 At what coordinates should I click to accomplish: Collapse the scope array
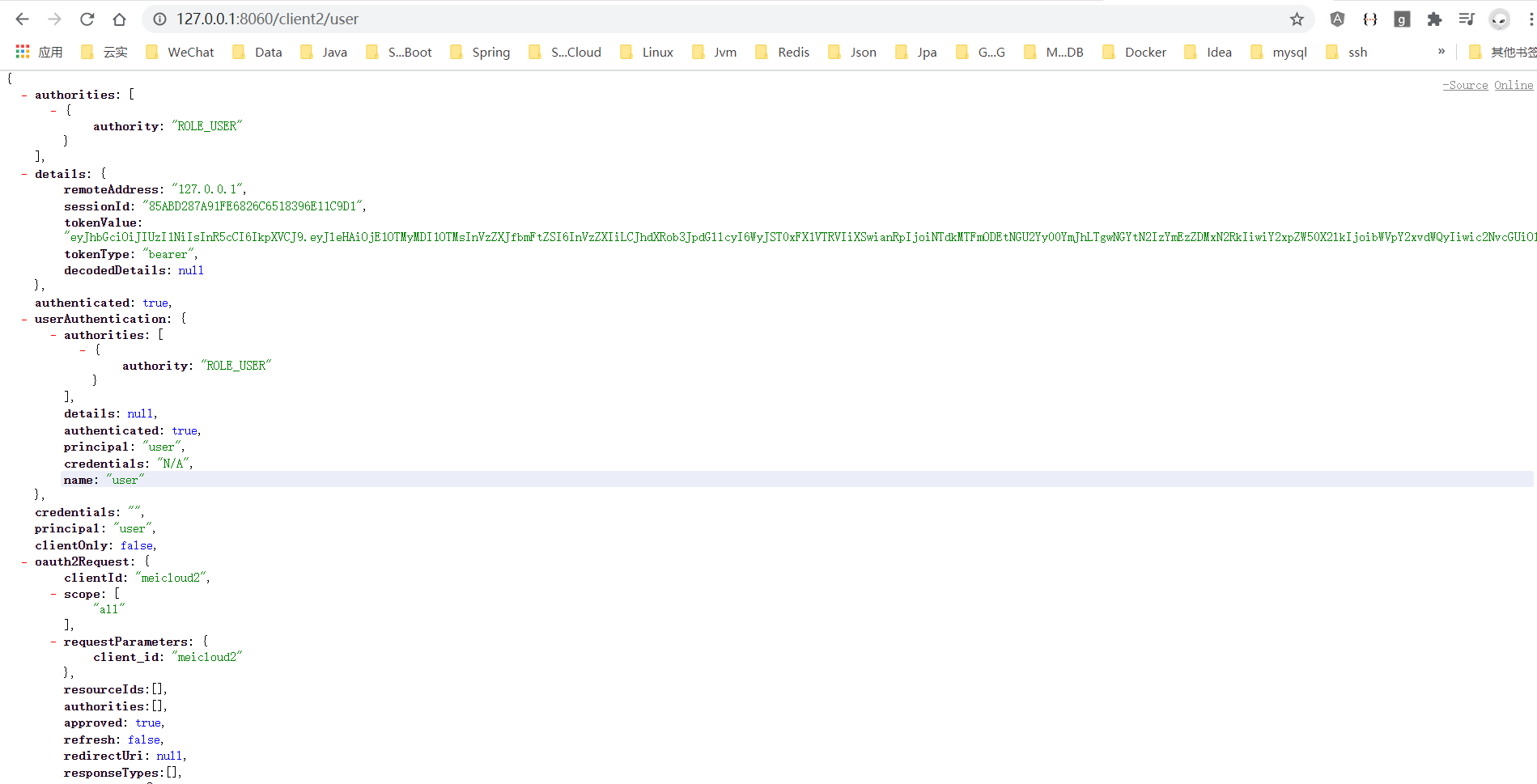click(x=53, y=595)
